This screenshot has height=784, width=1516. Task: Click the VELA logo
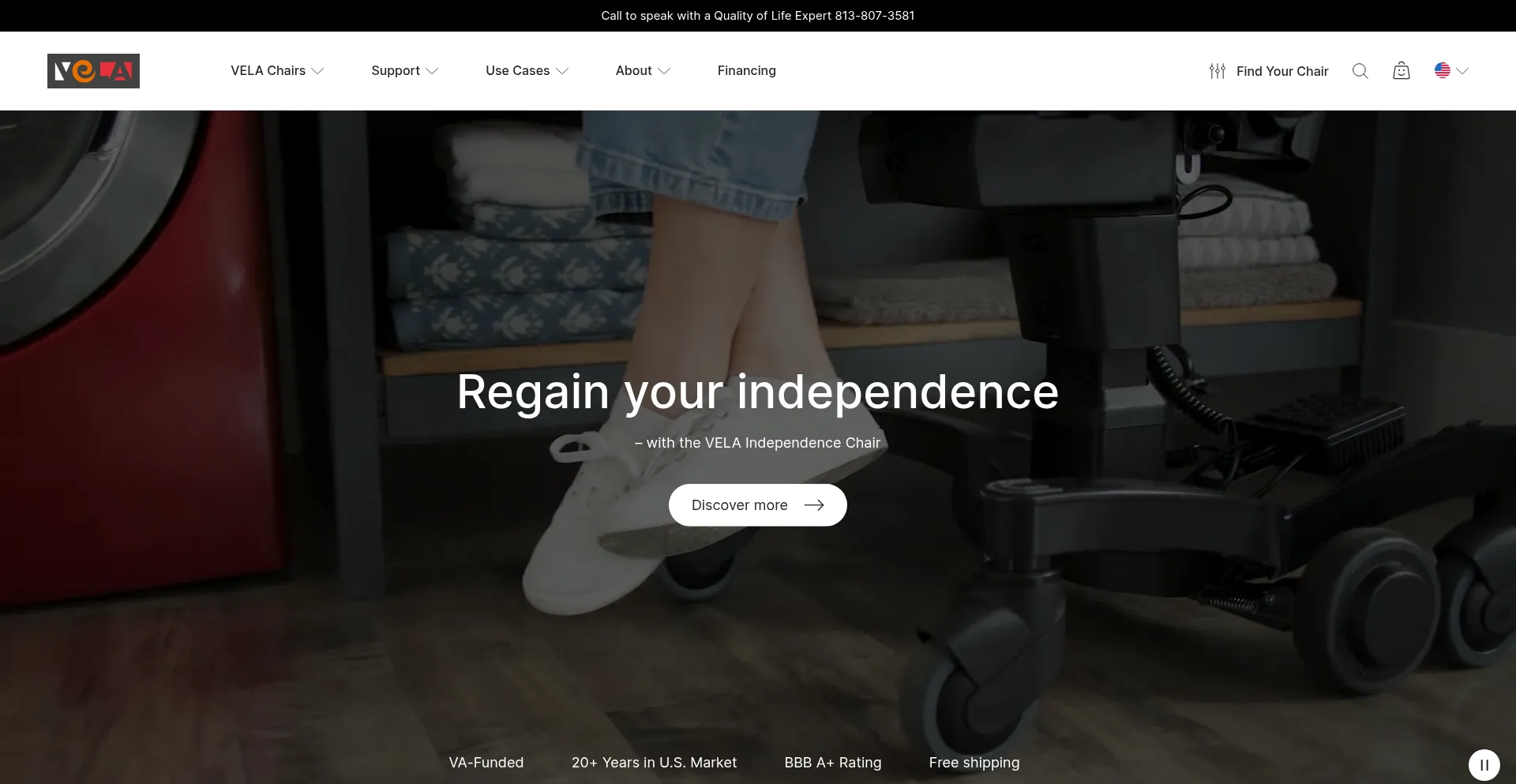pyautogui.click(x=93, y=71)
